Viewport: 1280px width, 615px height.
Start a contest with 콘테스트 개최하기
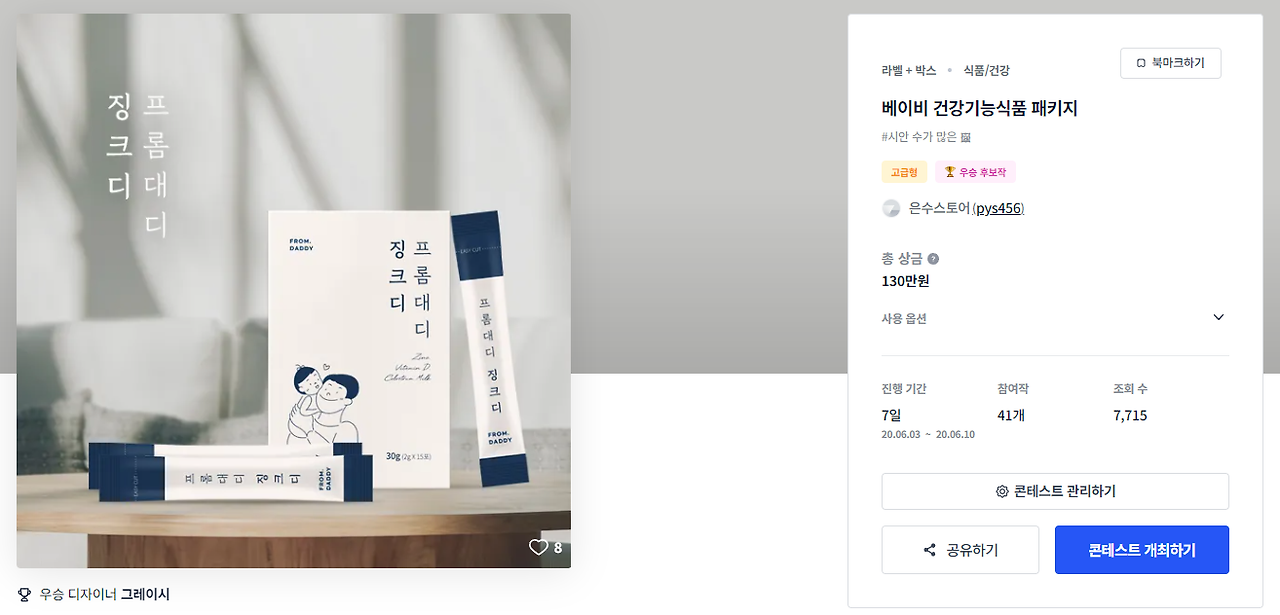coord(1142,550)
